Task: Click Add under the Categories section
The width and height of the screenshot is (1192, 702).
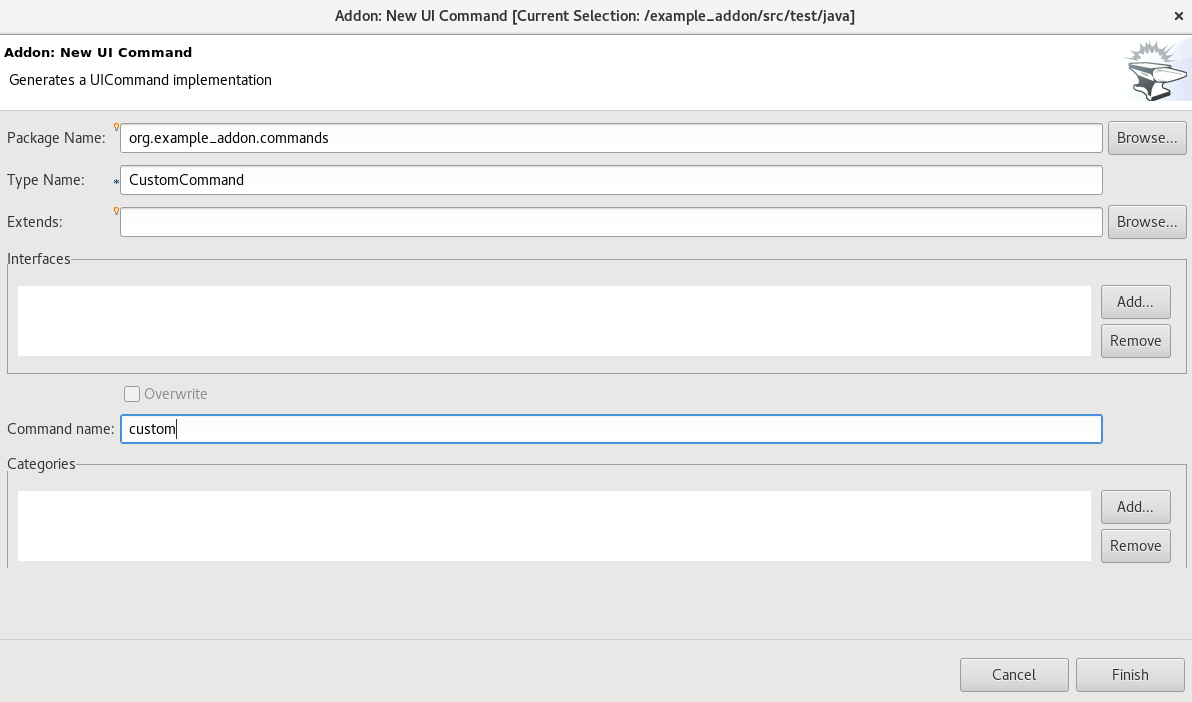Action: pos(1135,506)
